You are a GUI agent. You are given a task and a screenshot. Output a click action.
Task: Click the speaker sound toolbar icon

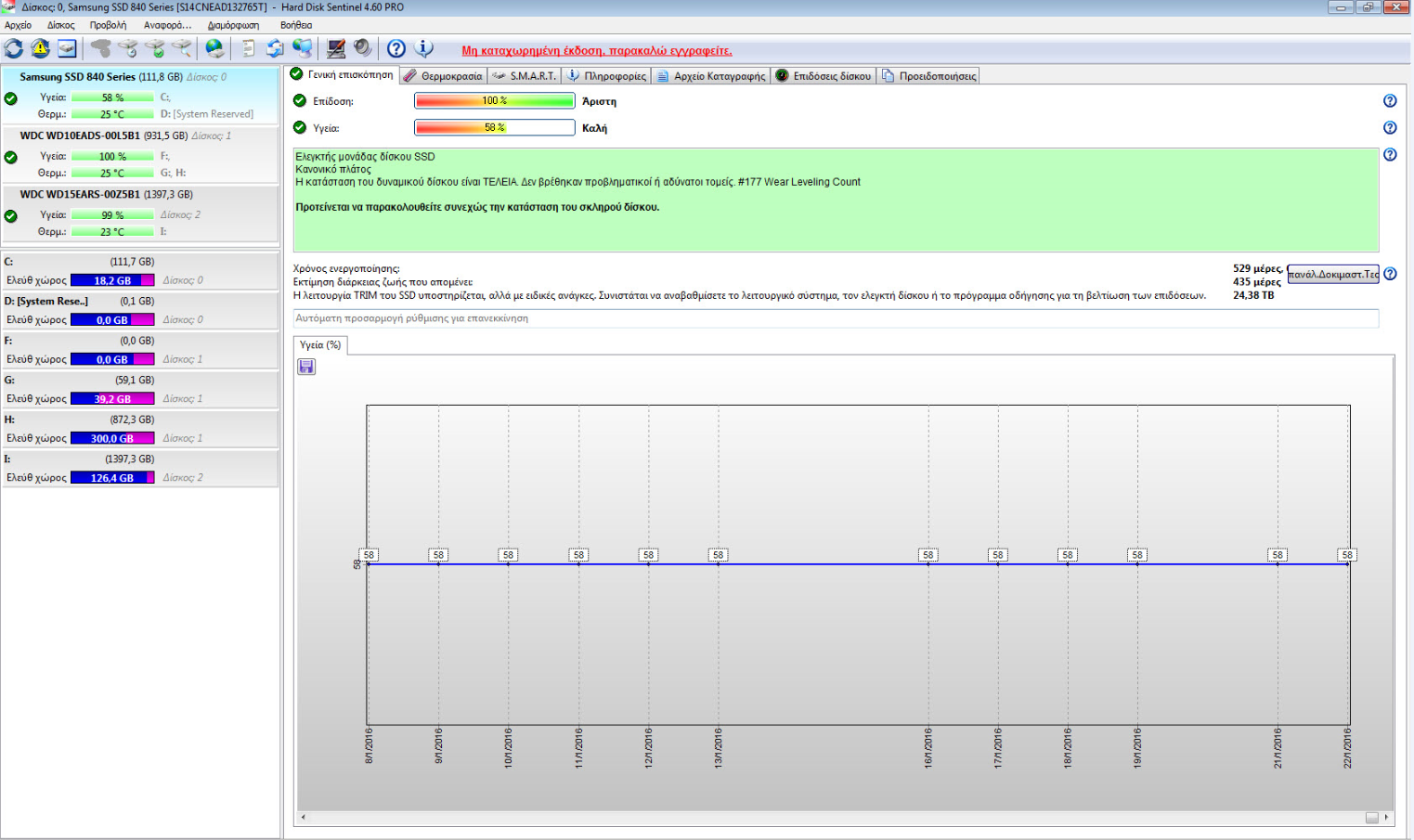tap(362, 48)
